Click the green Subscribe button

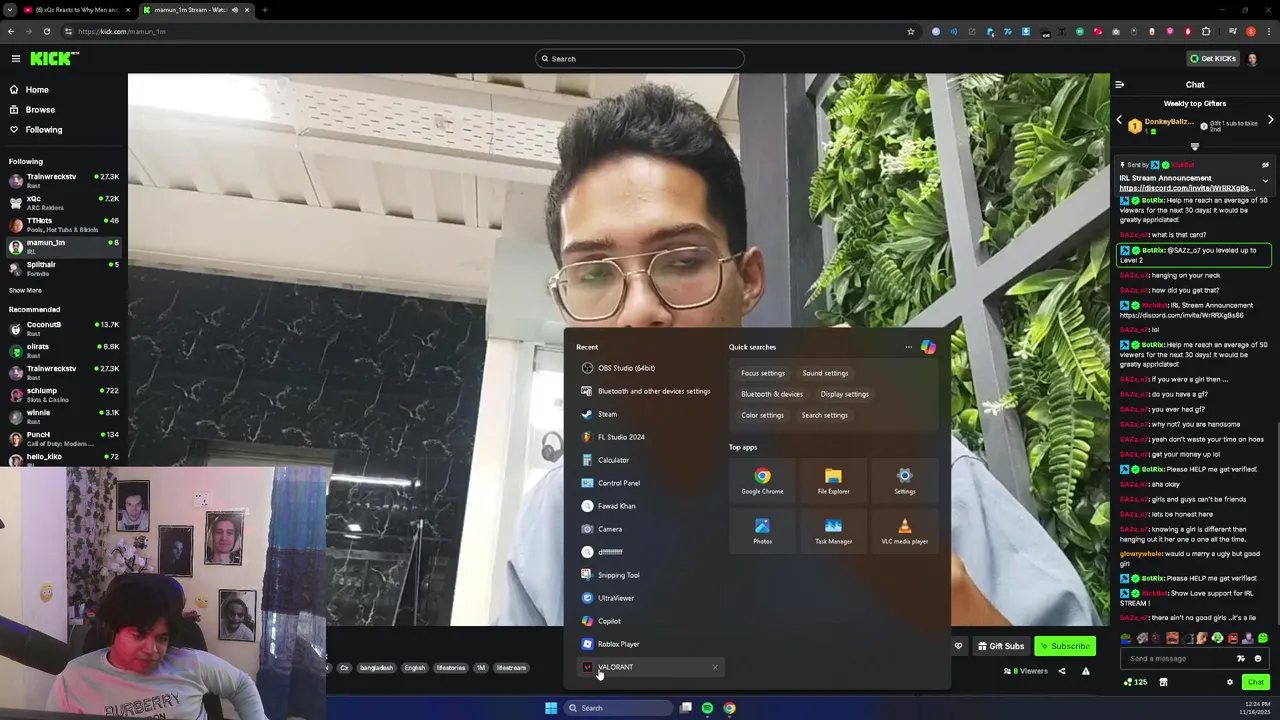(1065, 646)
